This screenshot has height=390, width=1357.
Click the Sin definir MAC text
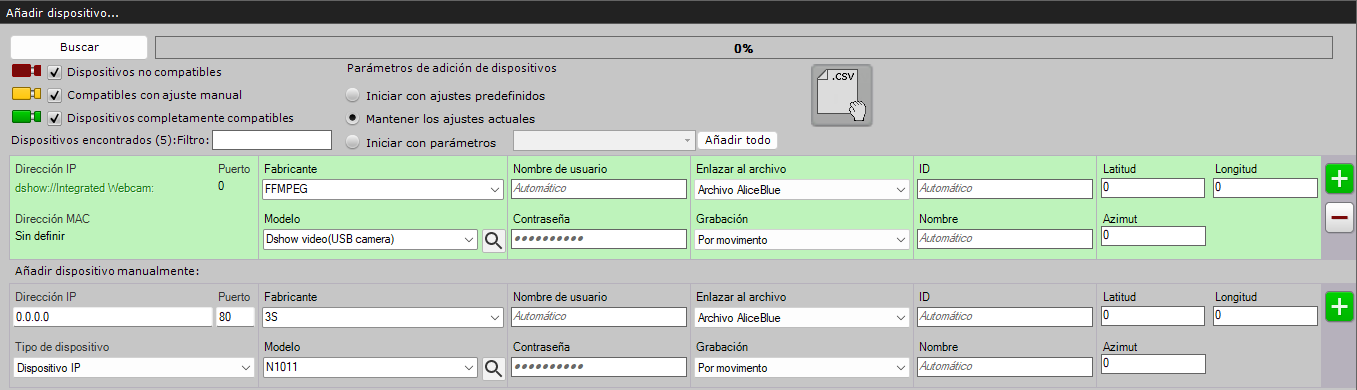[41, 236]
